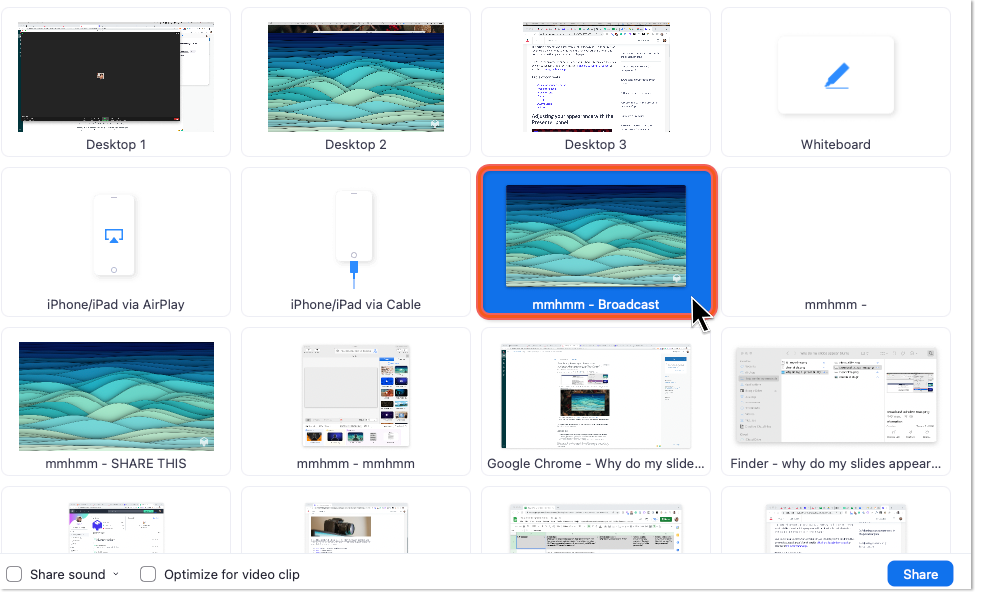Select the Google Chrome window thumbnail
The image size is (986, 604).
[596, 396]
